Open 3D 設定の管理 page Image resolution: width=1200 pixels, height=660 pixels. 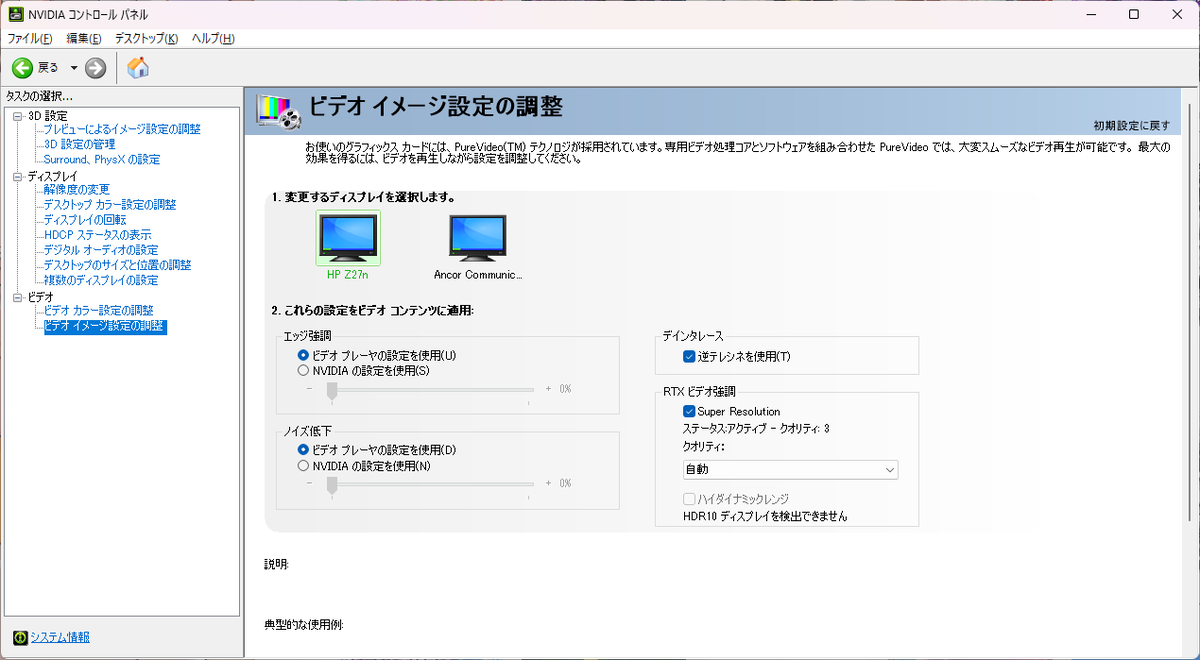click(x=79, y=144)
